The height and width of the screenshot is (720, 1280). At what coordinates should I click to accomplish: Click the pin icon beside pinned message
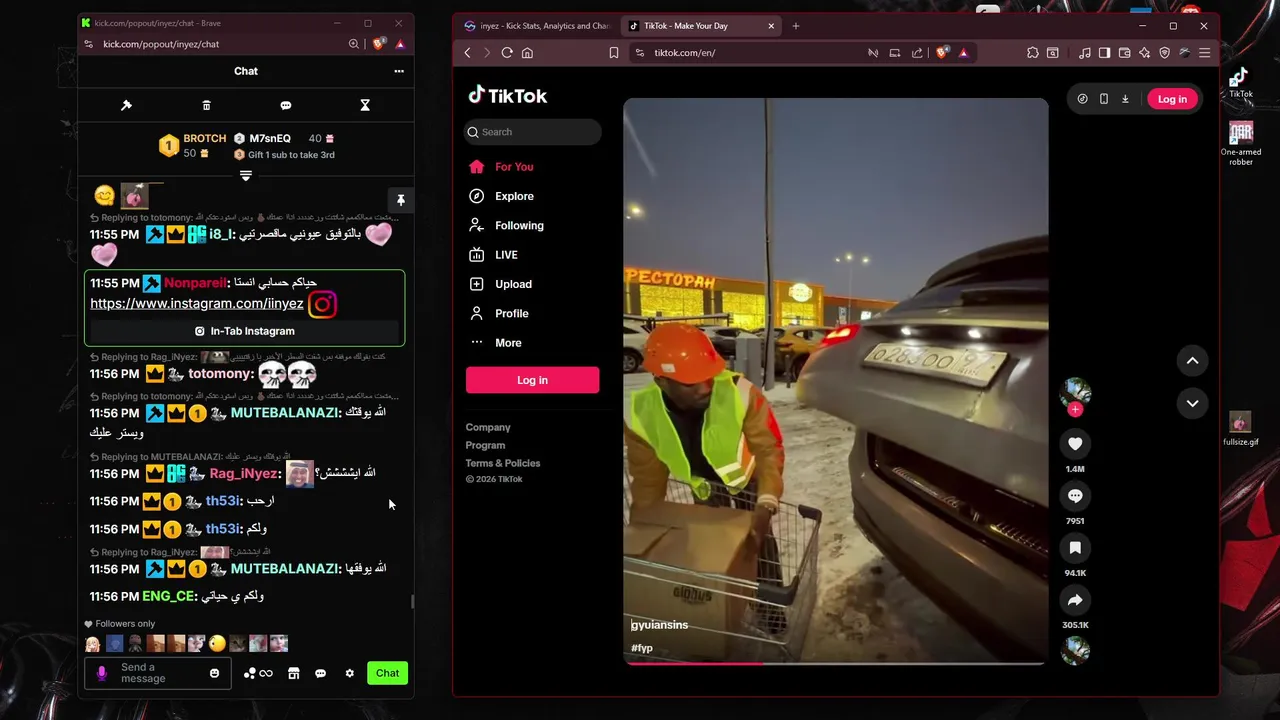(x=400, y=200)
